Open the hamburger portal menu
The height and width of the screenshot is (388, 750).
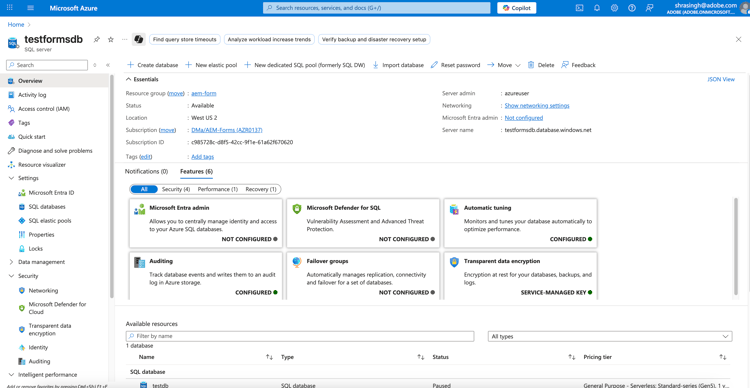(31, 8)
